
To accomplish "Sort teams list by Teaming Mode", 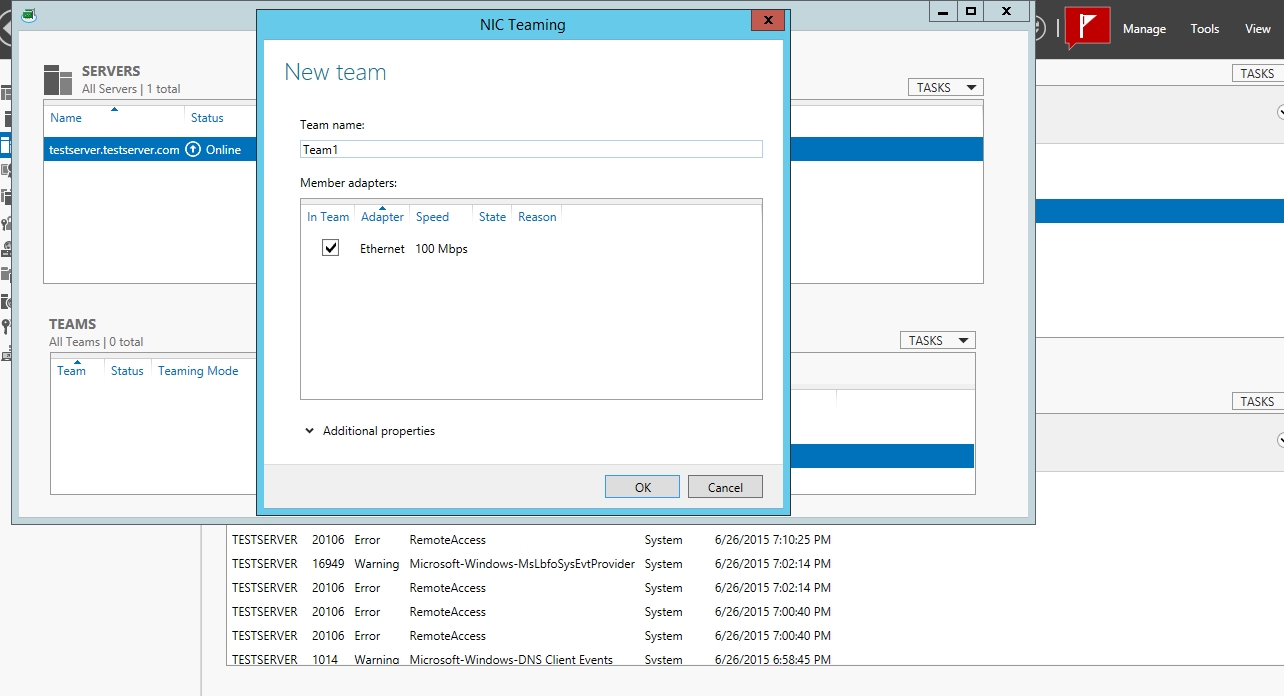I will click(198, 371).
